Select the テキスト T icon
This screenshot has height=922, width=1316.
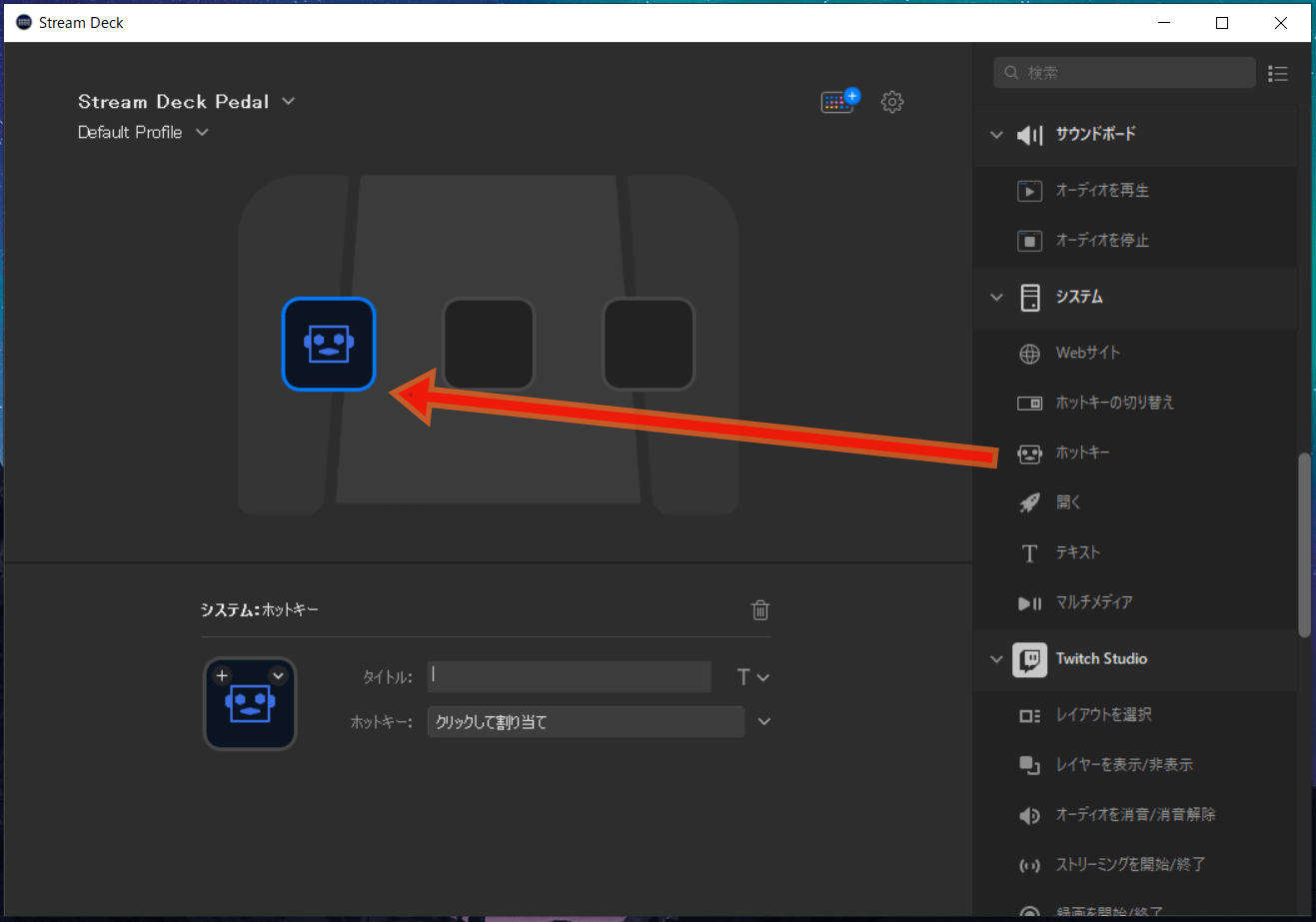click(x=1029, y=553)
